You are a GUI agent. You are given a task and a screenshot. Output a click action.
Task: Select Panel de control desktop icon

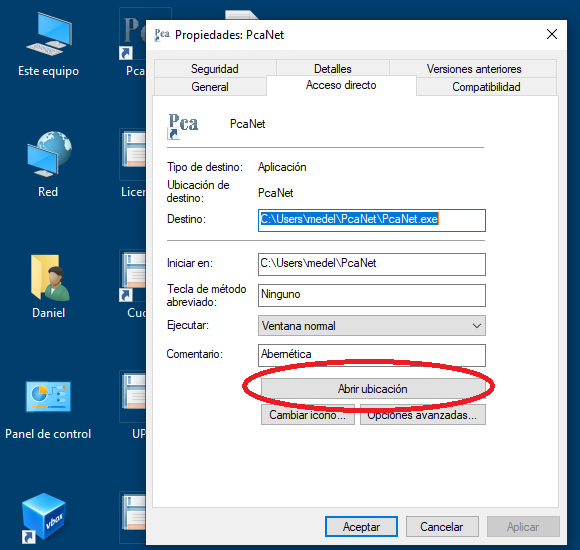(x=48, y=409)
